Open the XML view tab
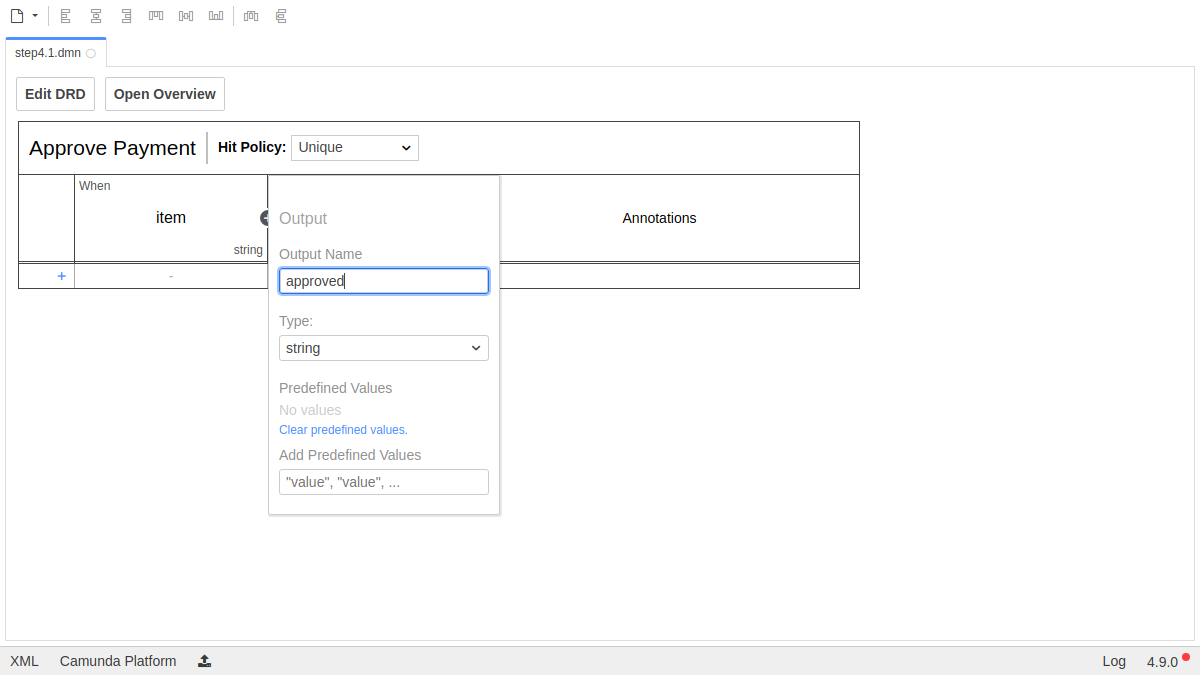 coord(24,661)
